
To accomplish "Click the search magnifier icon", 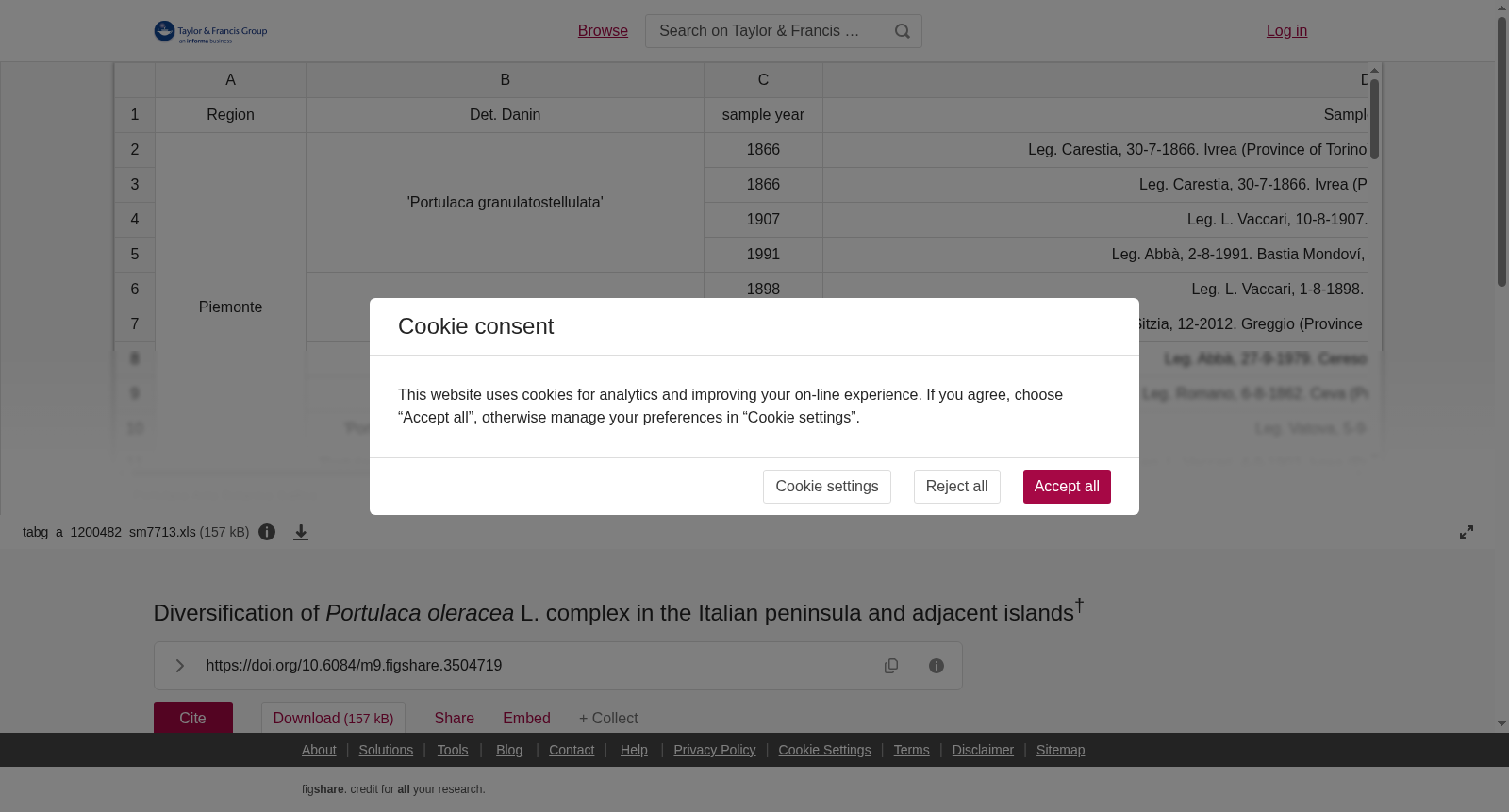I will click(903, 31).
